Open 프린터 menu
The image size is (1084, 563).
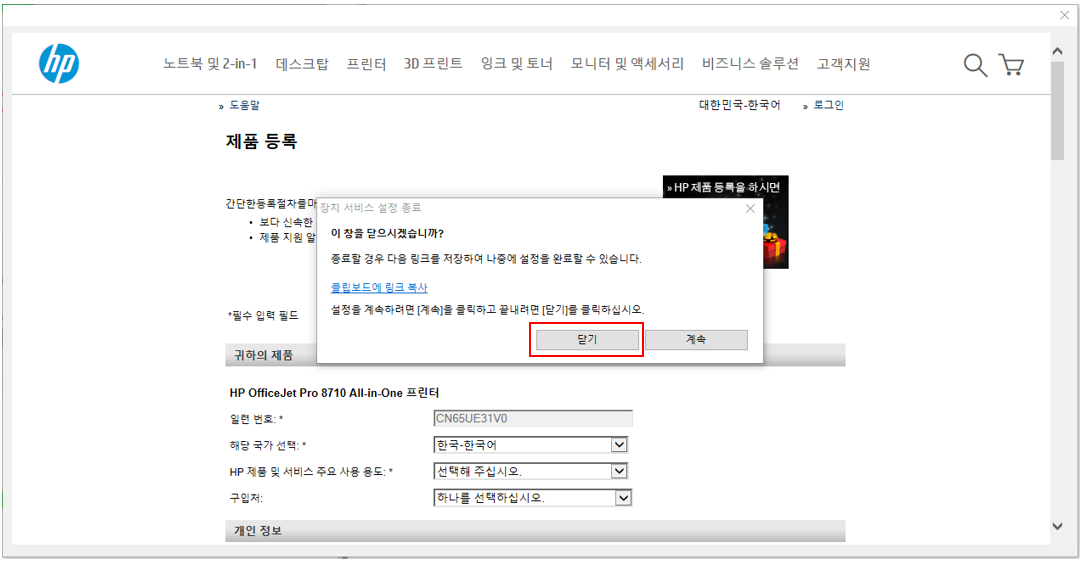(366, 64)
